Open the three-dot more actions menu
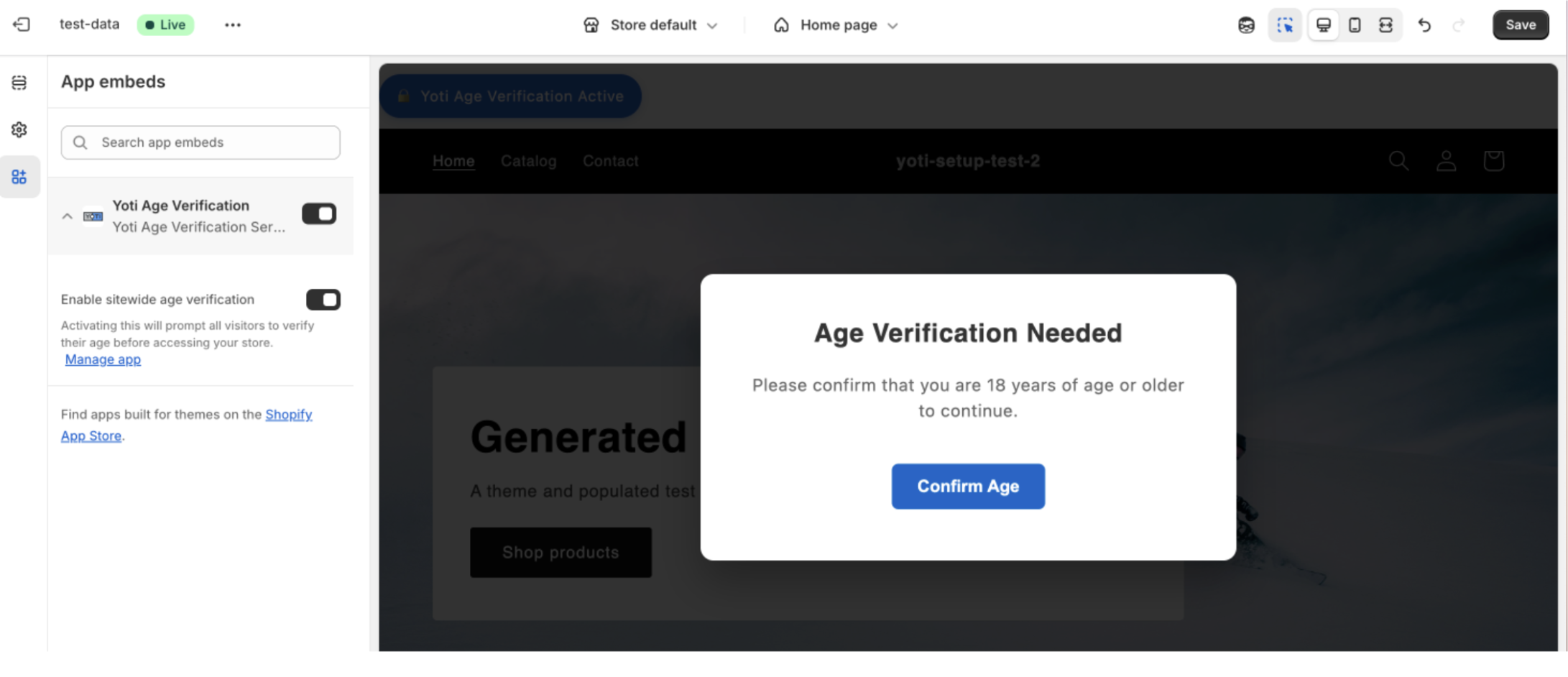1568x677 pixels. click(x=232, y=25)
